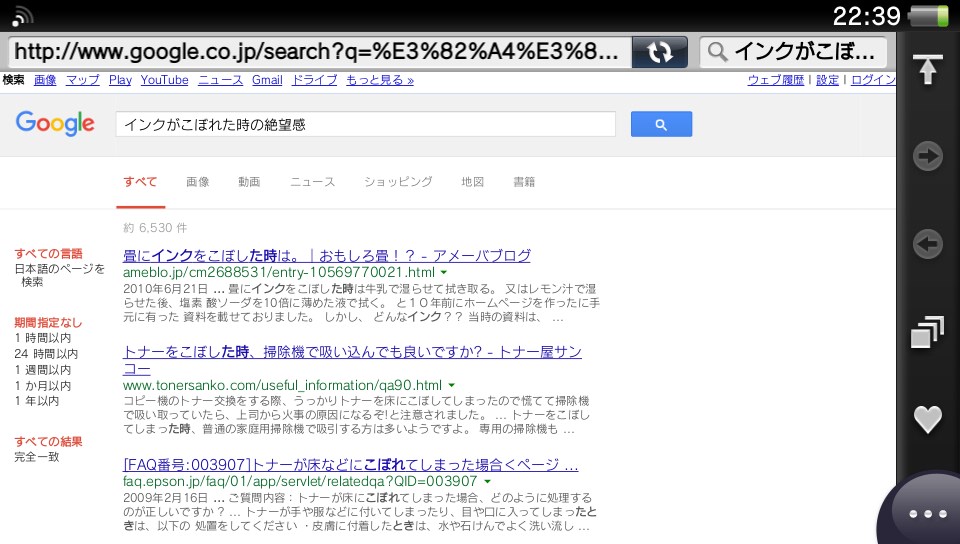Filter results to 1 週間以内
960x544 pixels.
[x=43, y=370]
